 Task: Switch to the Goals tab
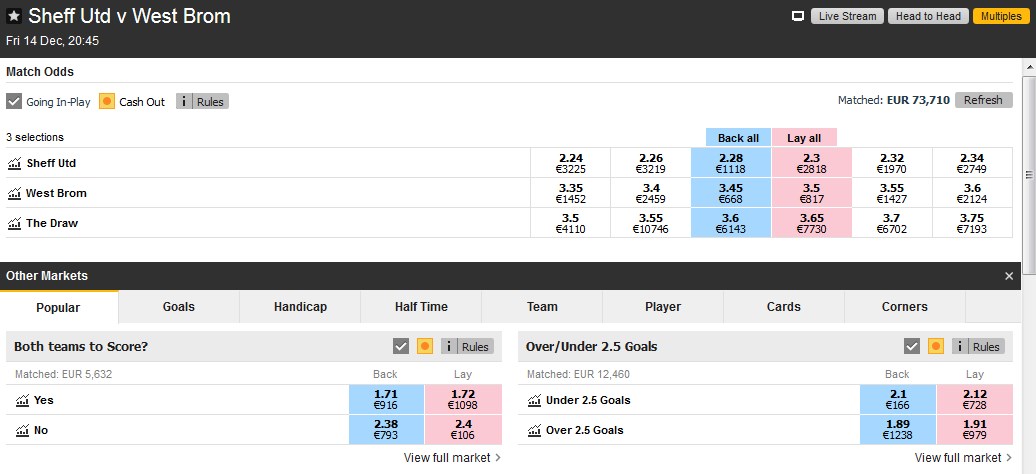179,307
